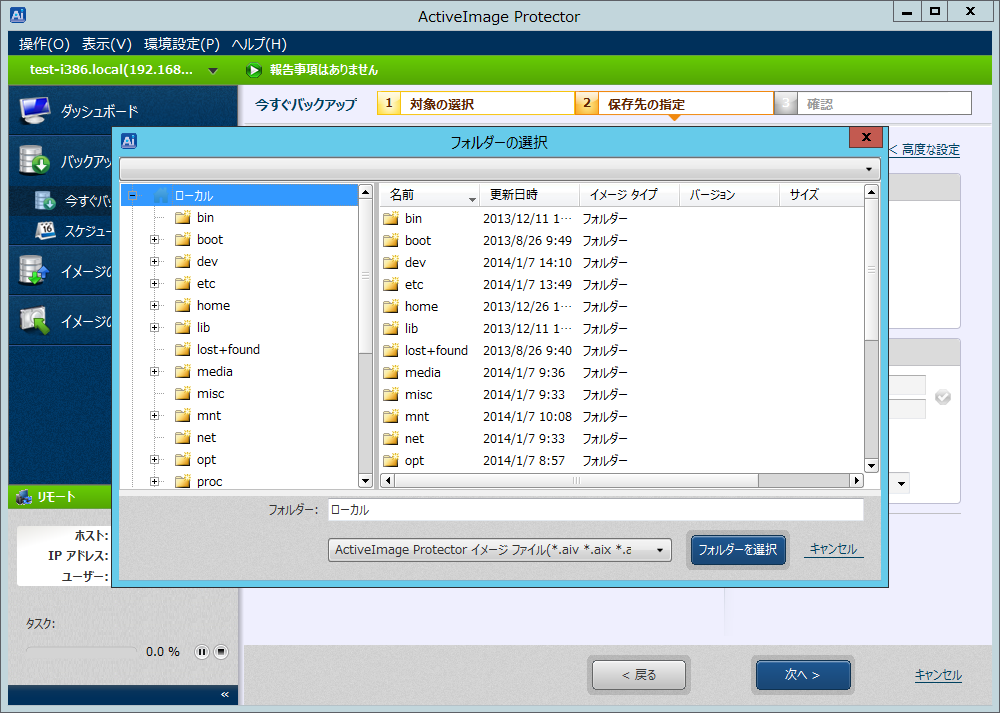Open the 環境設定(P) menu

[182, 44]
